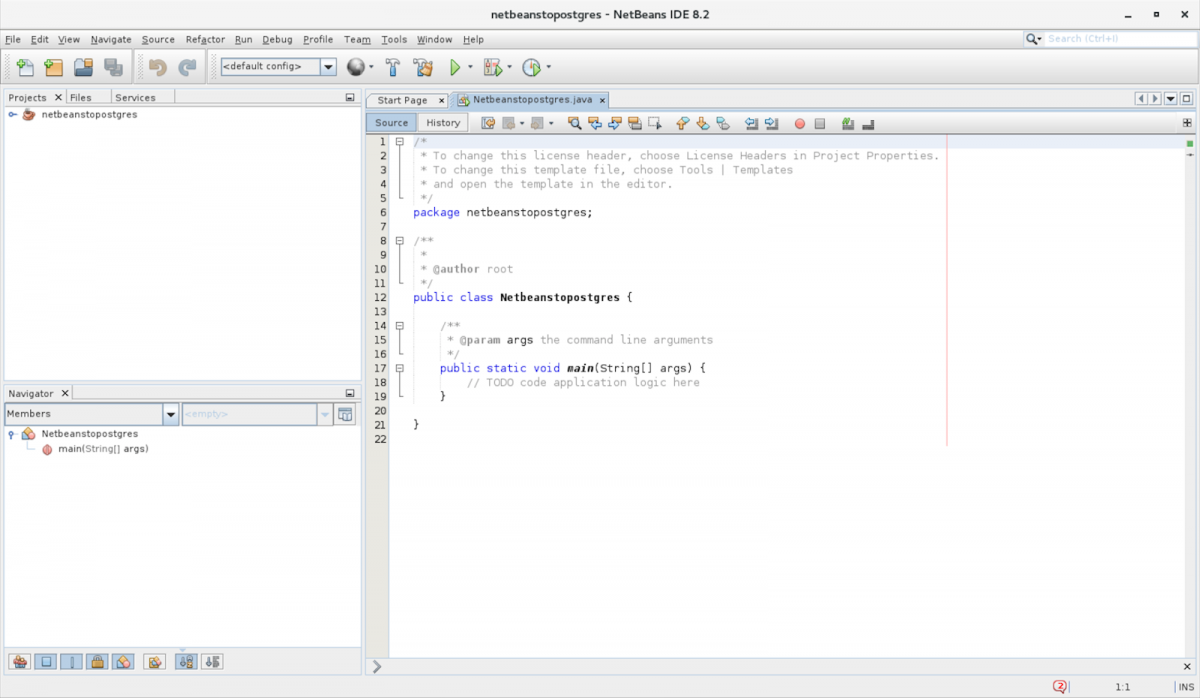Switch to the Services panel tab

tap(135, 97)
